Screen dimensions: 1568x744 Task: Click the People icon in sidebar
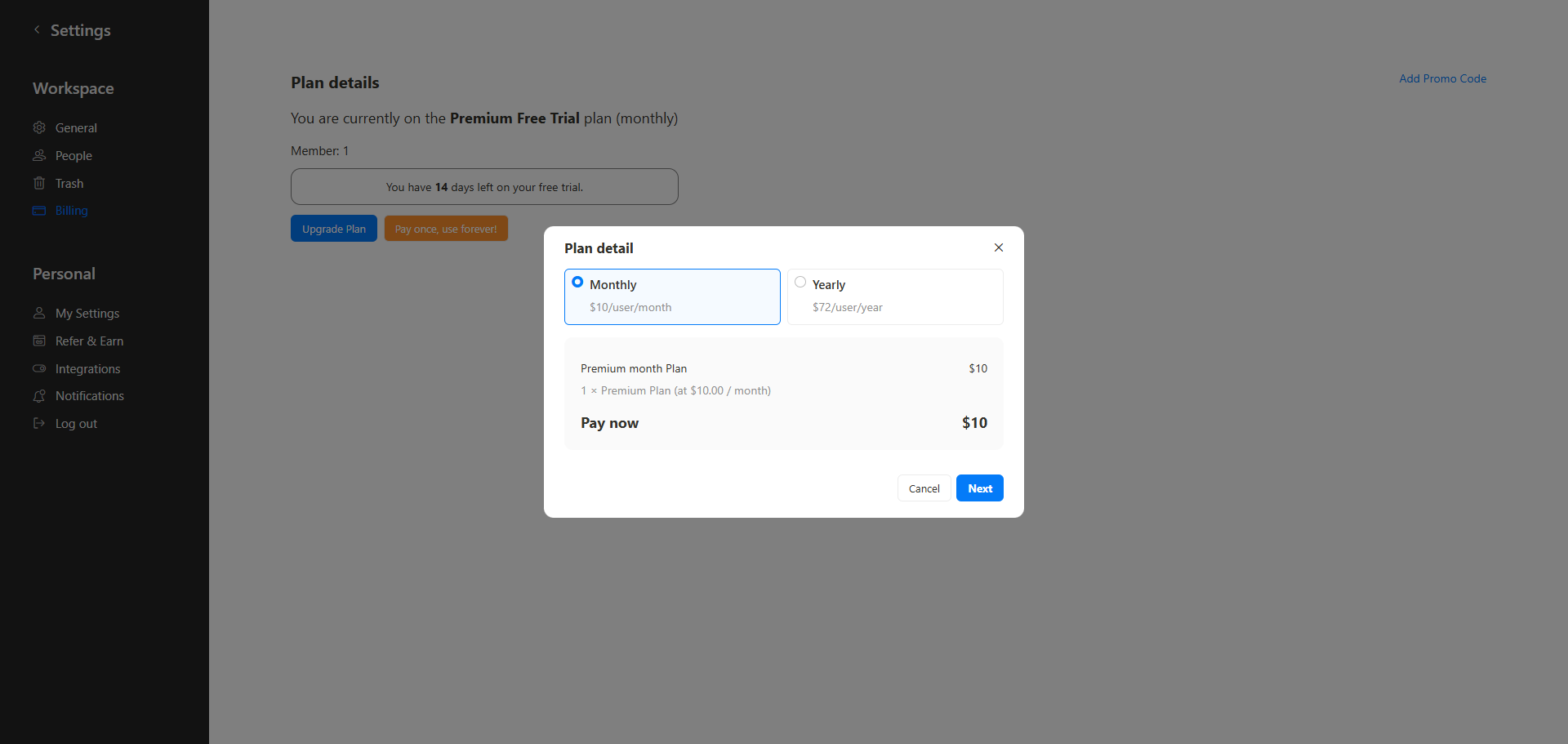click(x=39, y=155)
